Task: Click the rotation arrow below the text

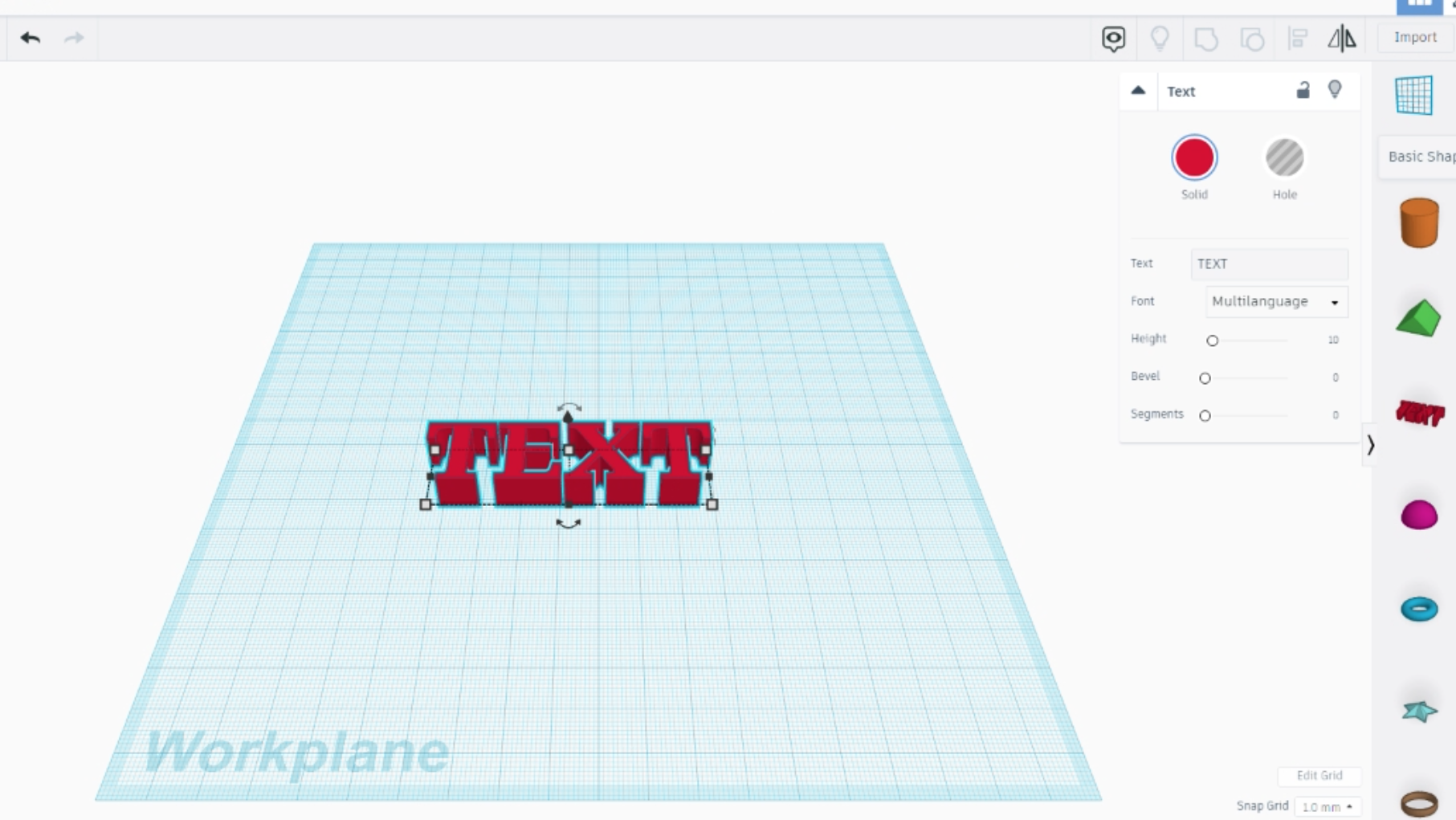Action: 569,524
